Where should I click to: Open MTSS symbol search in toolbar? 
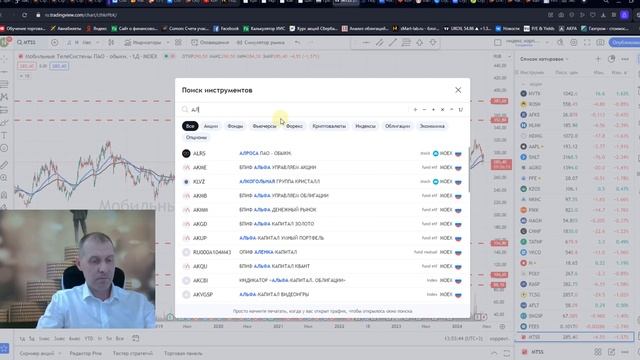coord(27,42)
